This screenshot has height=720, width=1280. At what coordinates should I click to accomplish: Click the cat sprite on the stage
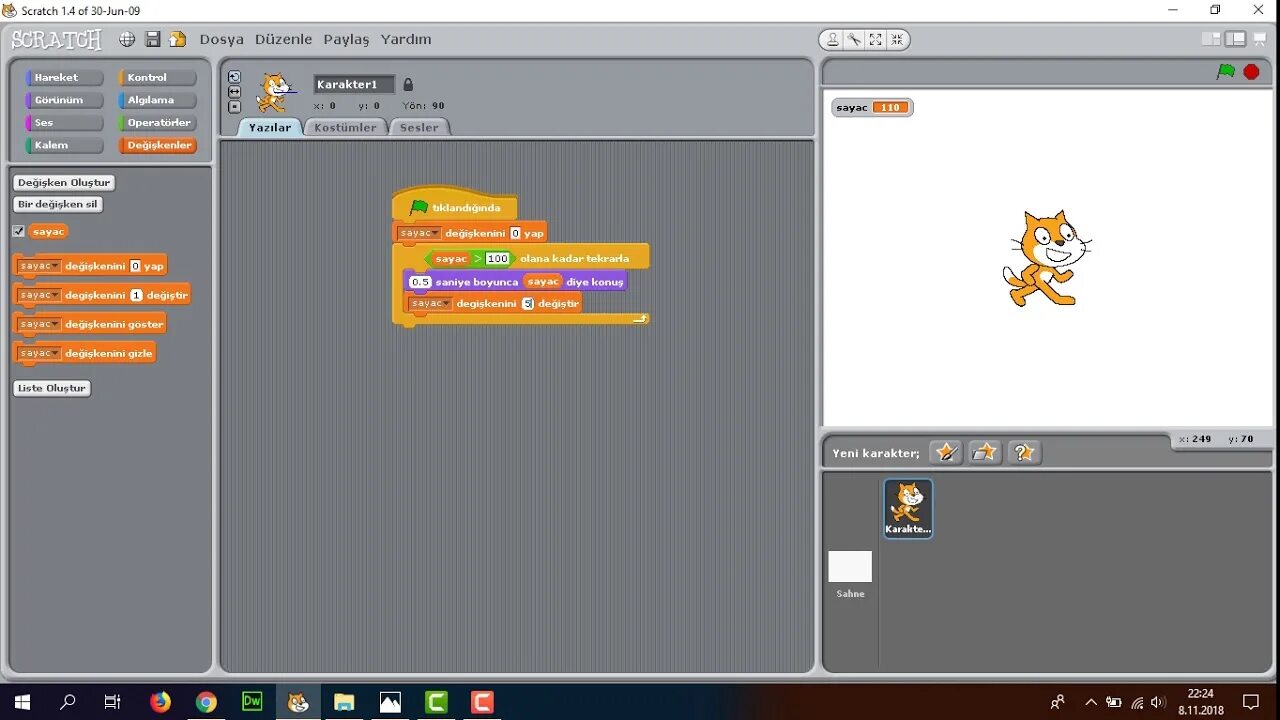tap(1045, 257)
